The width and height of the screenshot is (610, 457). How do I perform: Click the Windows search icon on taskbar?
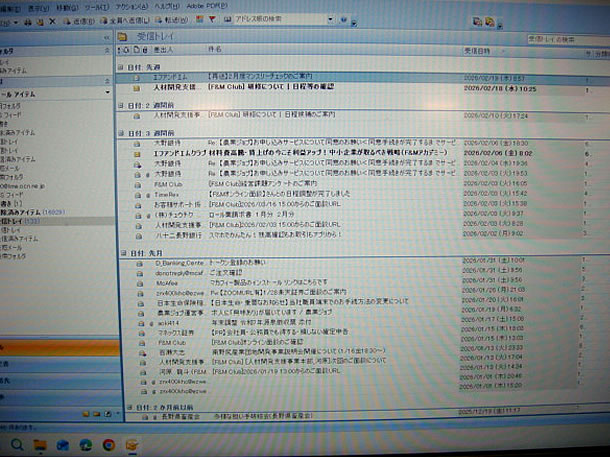[x=17, y=444]
